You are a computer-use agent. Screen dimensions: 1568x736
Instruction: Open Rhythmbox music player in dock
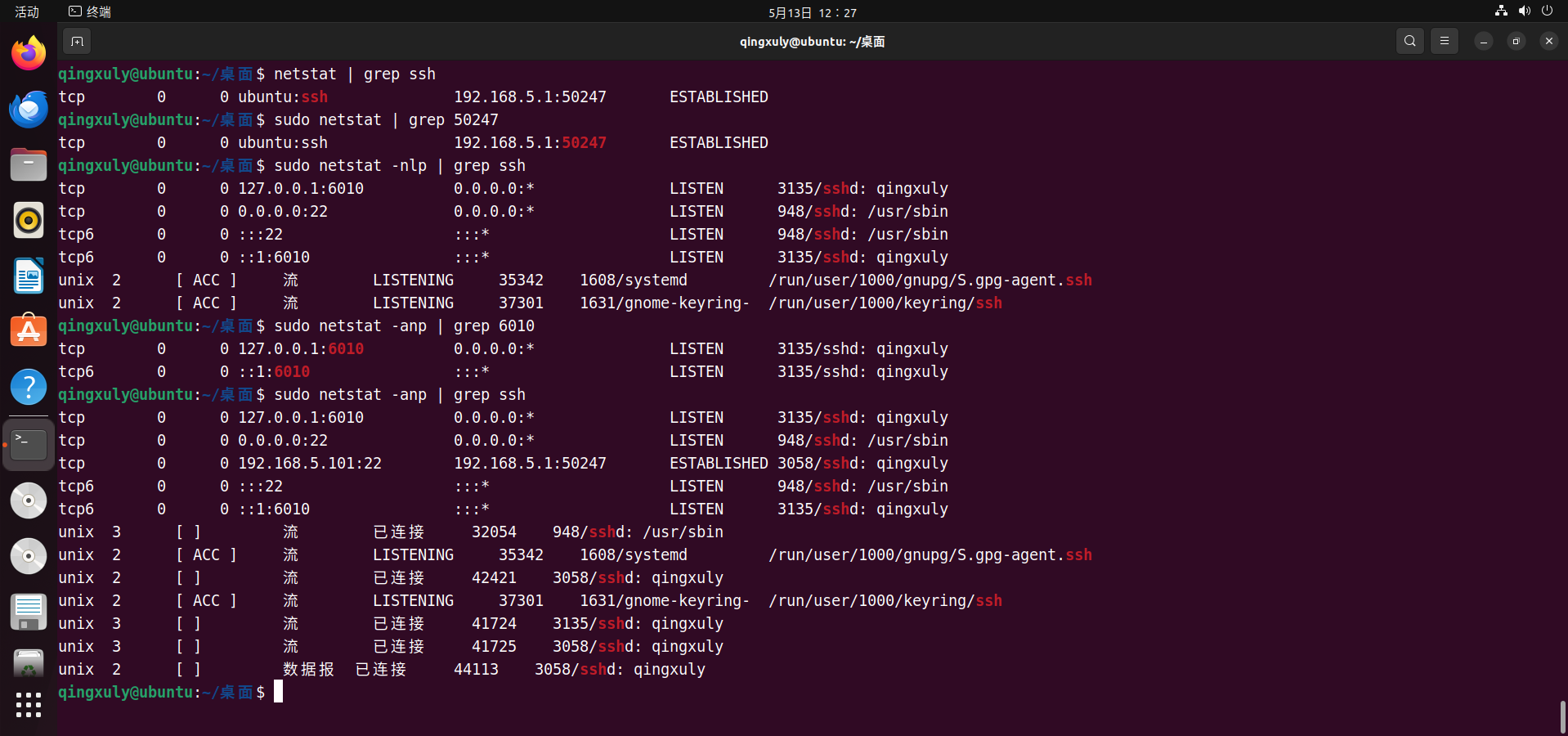click(x=29, y=220)
